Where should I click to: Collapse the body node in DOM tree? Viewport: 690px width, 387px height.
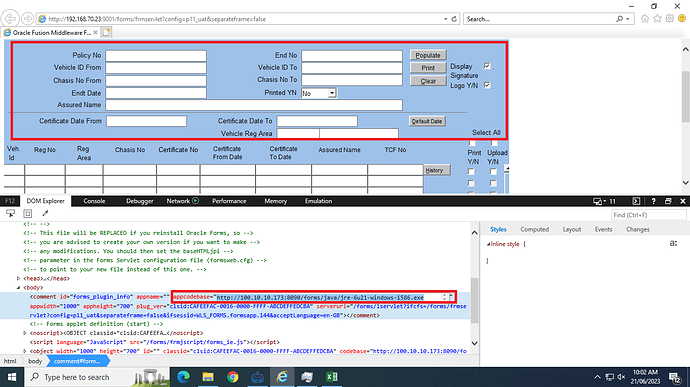tap(18, 287)
